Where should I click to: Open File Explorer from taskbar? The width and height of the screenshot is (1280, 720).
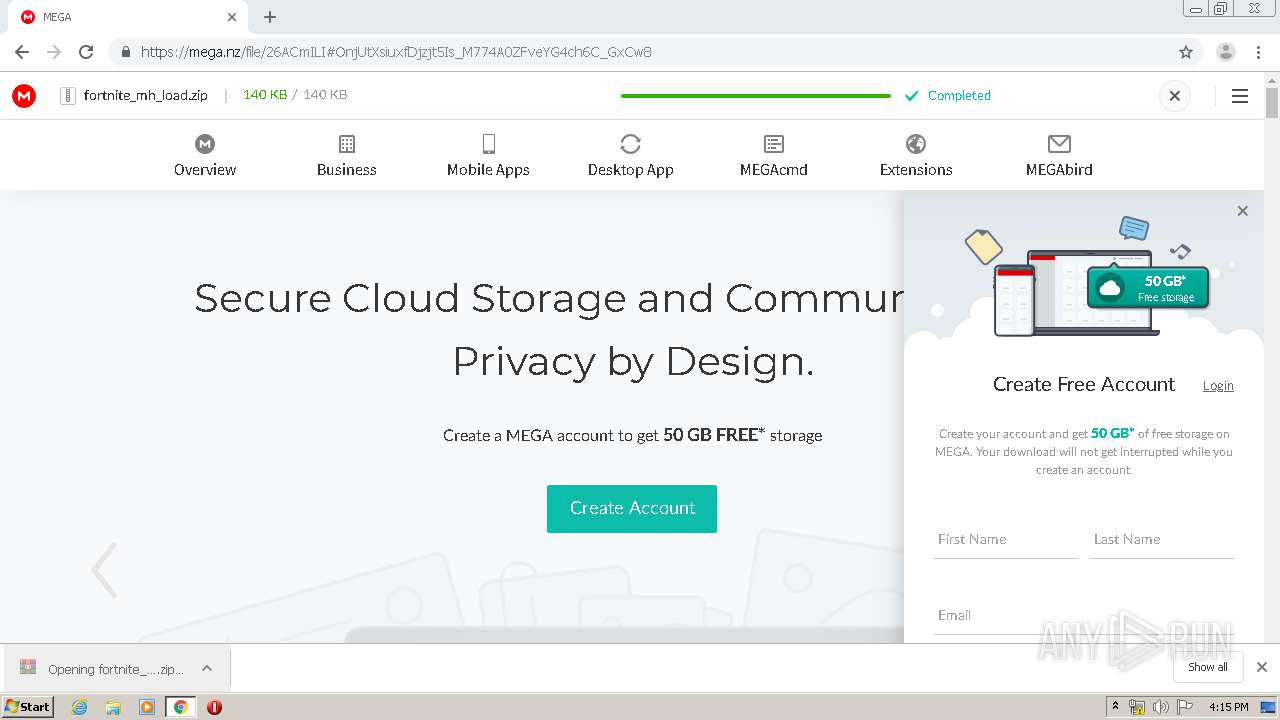[x=113, y=707]
